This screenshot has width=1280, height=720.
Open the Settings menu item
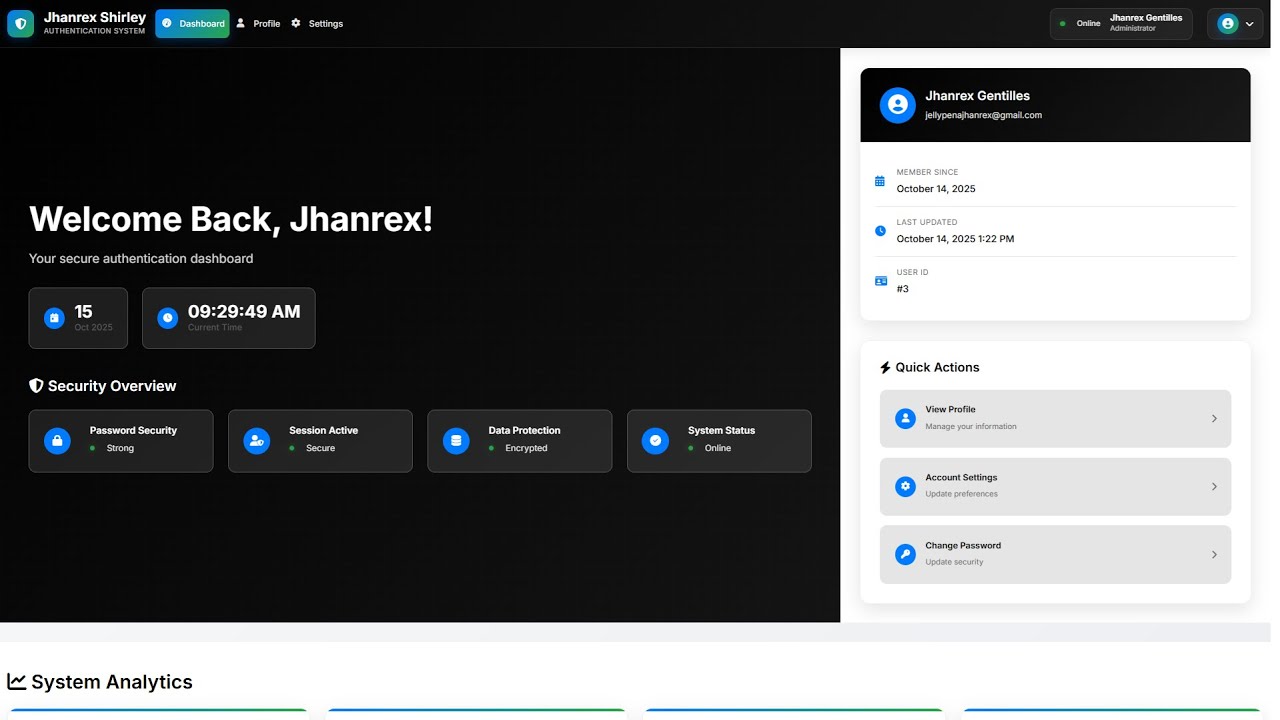tap(317, 23)
